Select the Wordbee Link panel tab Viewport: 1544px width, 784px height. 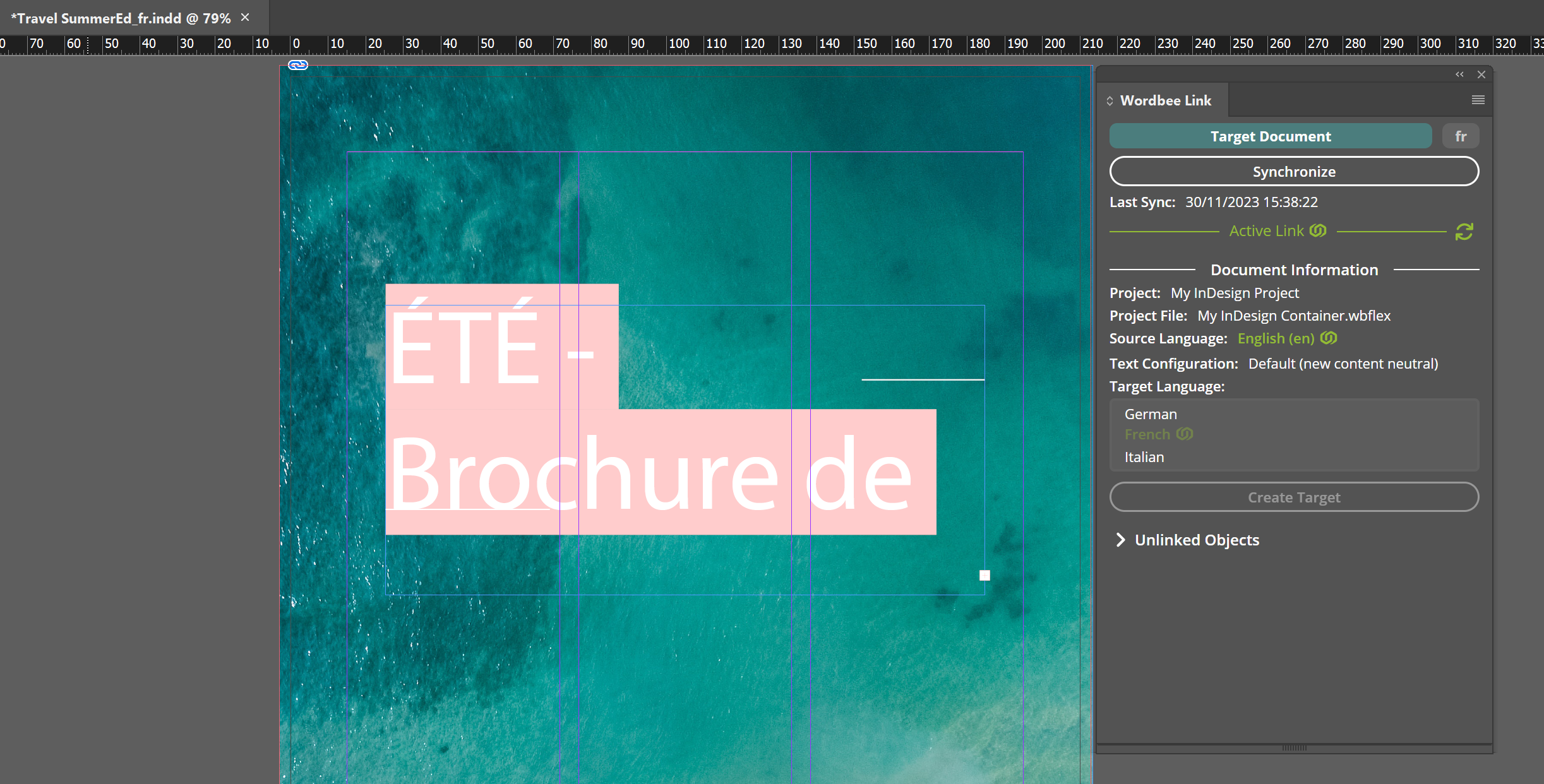(x=1165, y=101)
